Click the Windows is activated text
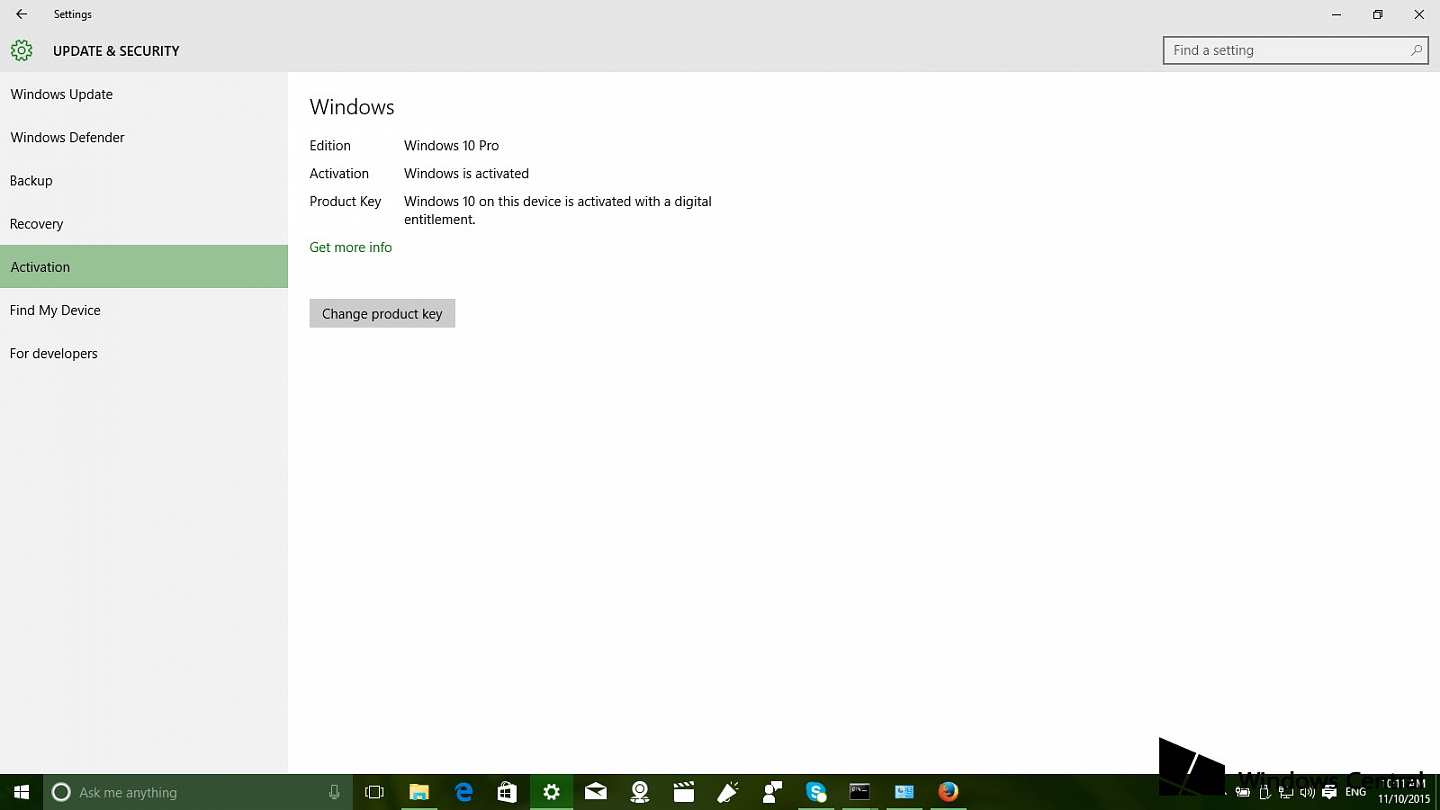 466,173
